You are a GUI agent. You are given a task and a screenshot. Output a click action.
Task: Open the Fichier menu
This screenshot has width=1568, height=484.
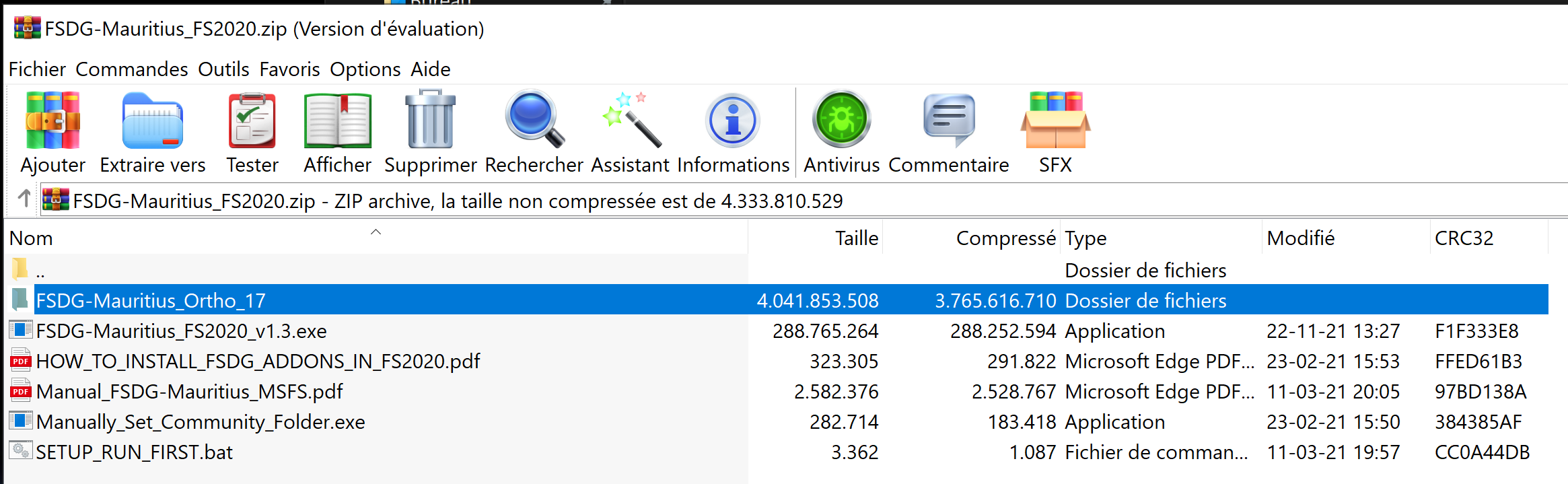coord(37,69)
